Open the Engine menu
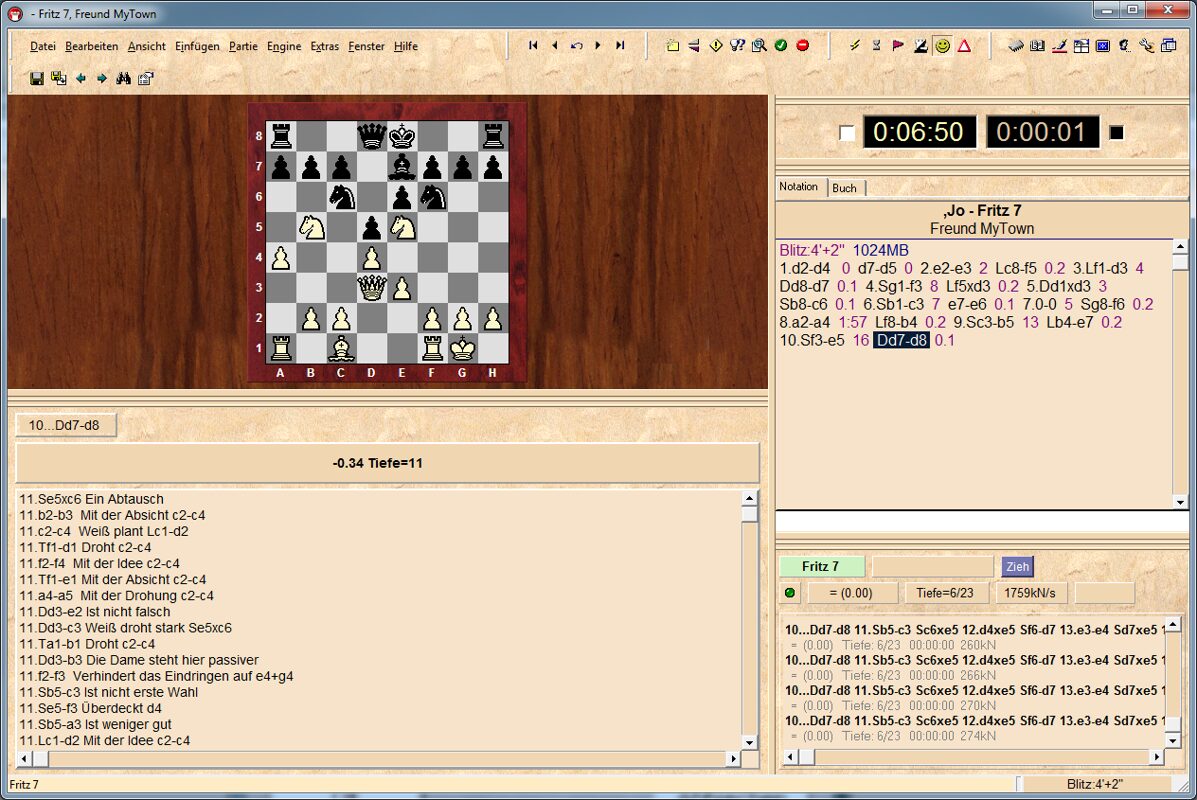1197x800 pixels. [x=284, y=46]
